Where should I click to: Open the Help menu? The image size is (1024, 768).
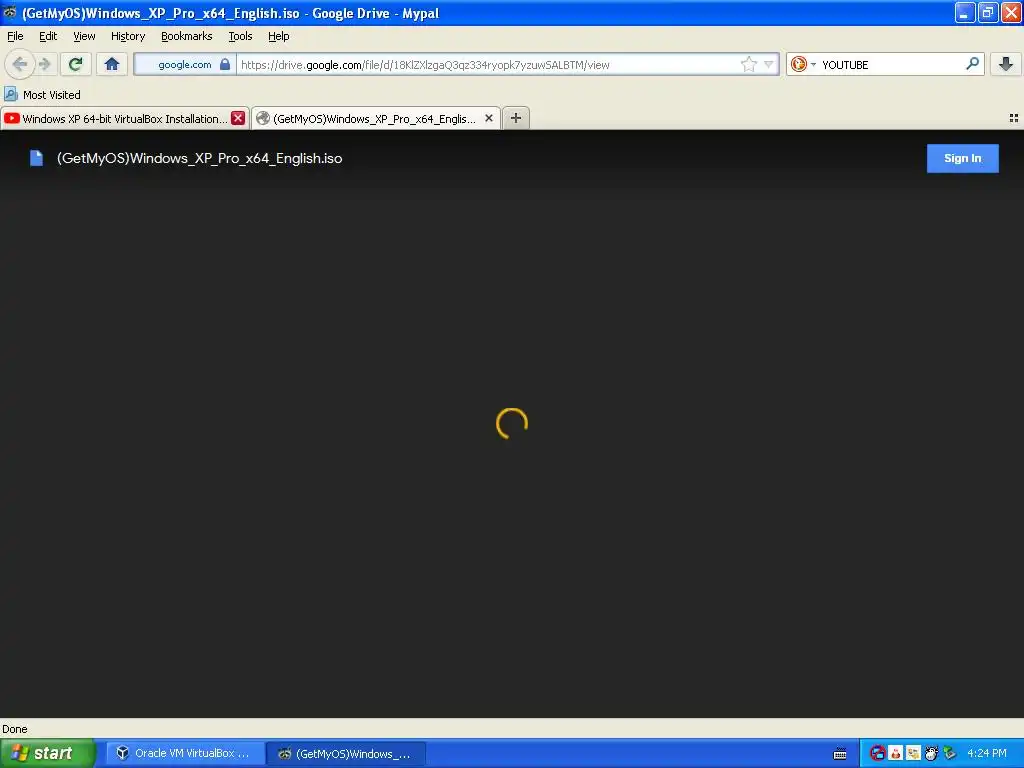(278, 36)
